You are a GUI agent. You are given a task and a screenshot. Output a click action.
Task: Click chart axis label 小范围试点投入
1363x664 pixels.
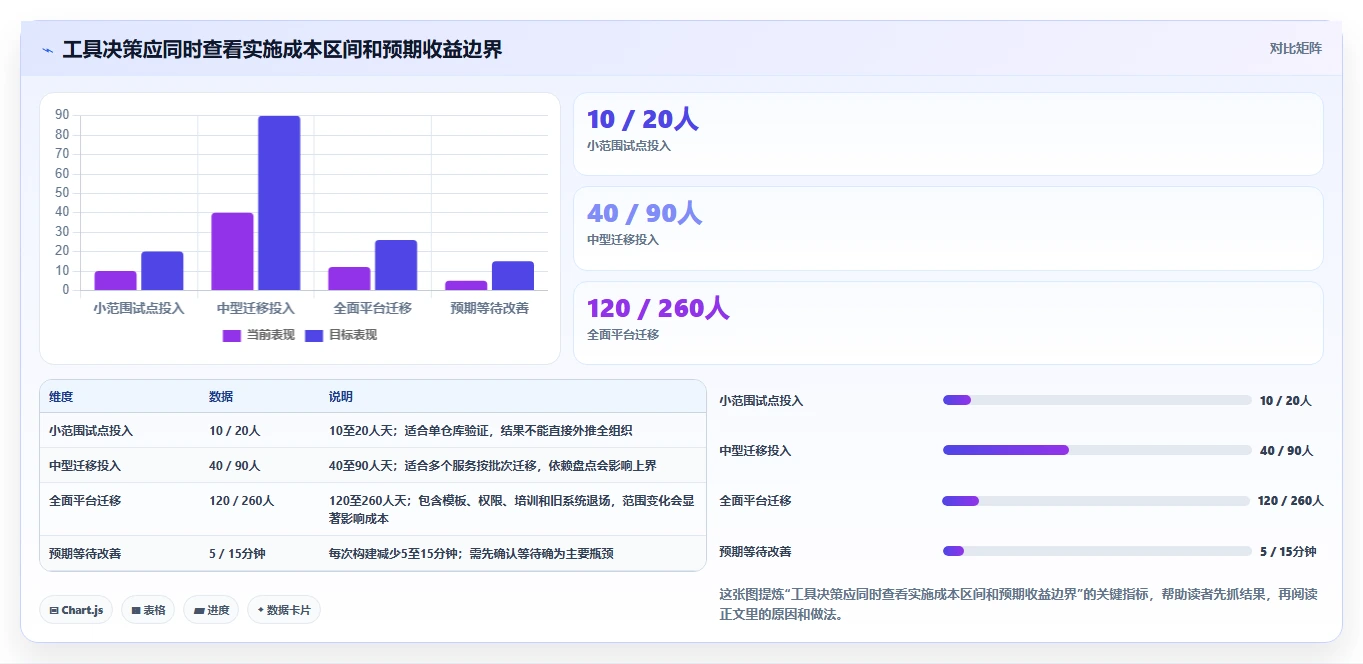point(139,308)
